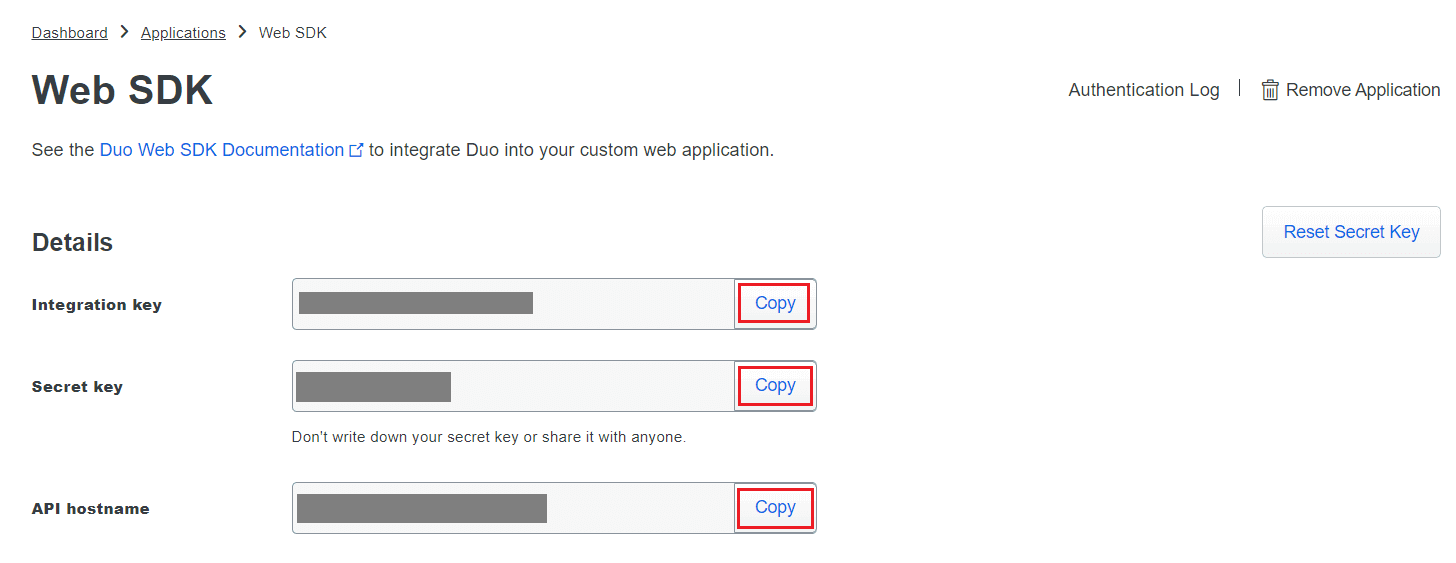Image resolution: width=1456 pixels, height=563 pixels.
Task: Click the Web SDK breadcrumb text
Action: click(293, 33)
